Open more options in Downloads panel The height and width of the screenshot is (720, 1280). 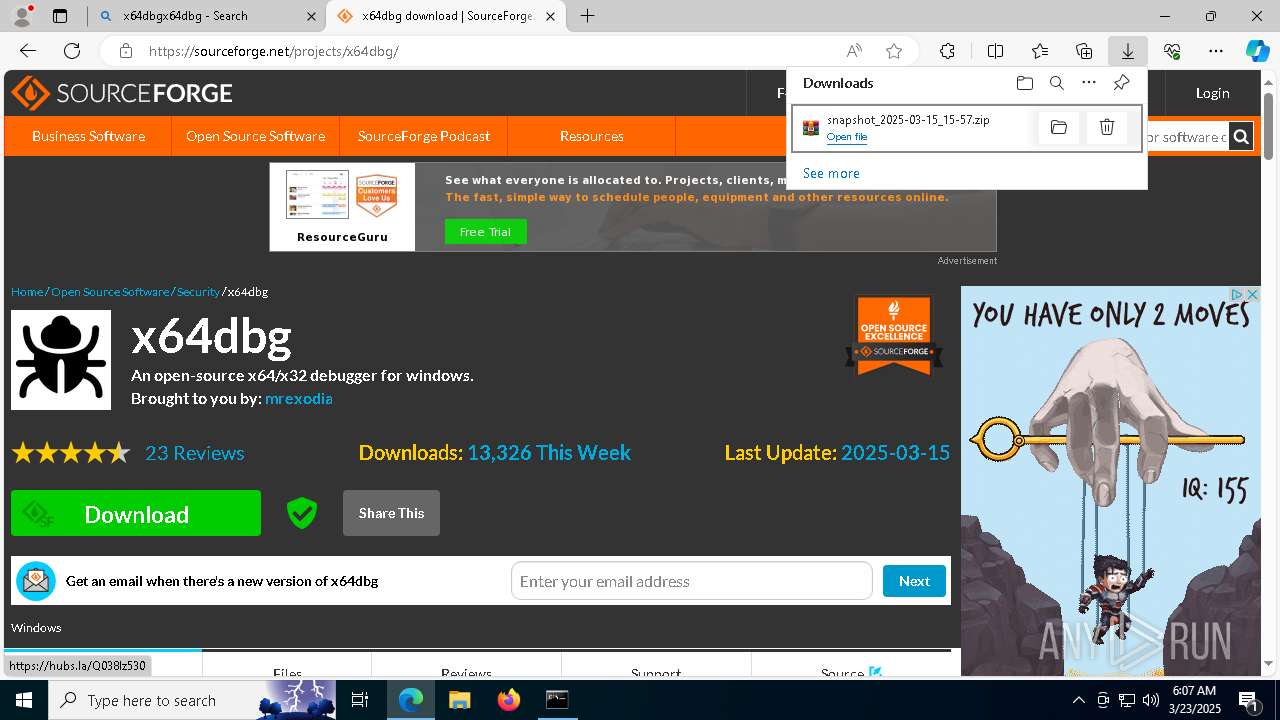[x=1089, y=83]
